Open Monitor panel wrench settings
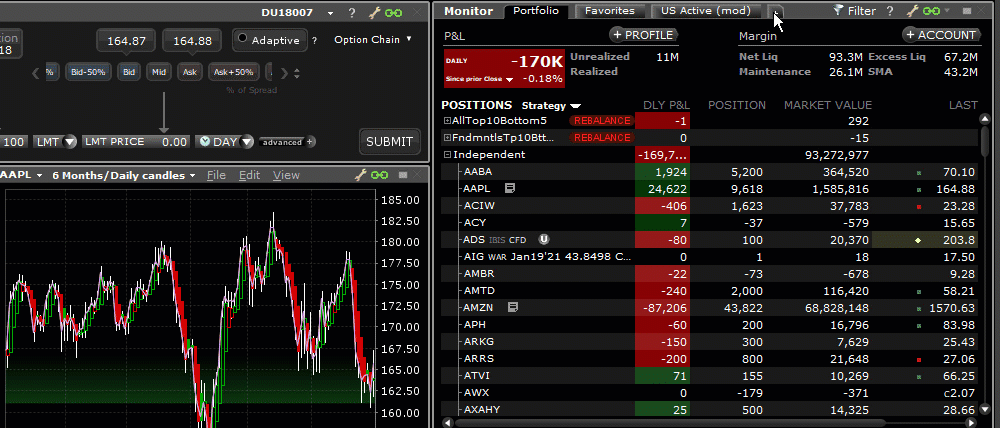Screen dimensions: 1000x428 point(913,11)
